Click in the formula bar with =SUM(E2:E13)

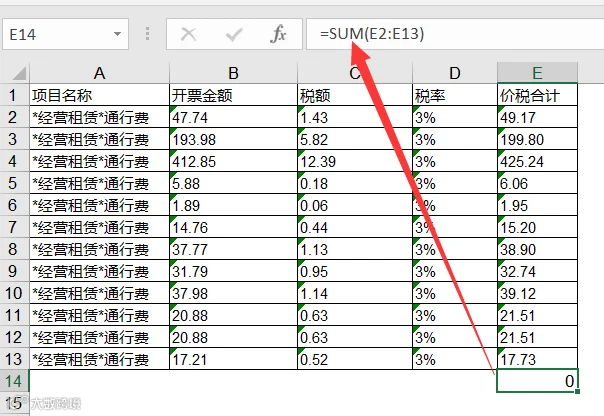[455, 34]
